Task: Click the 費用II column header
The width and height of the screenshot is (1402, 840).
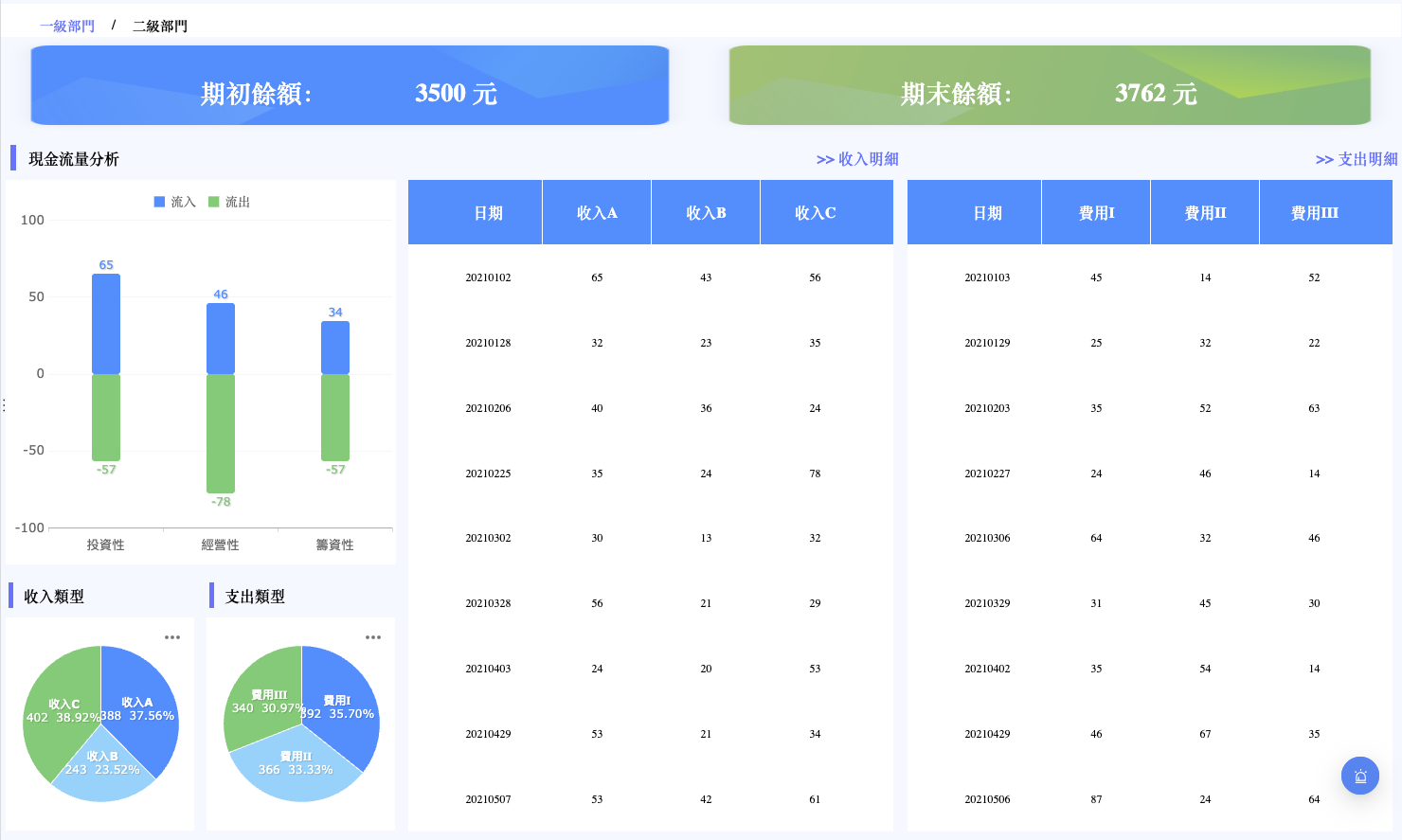Action: (1205, 213)
